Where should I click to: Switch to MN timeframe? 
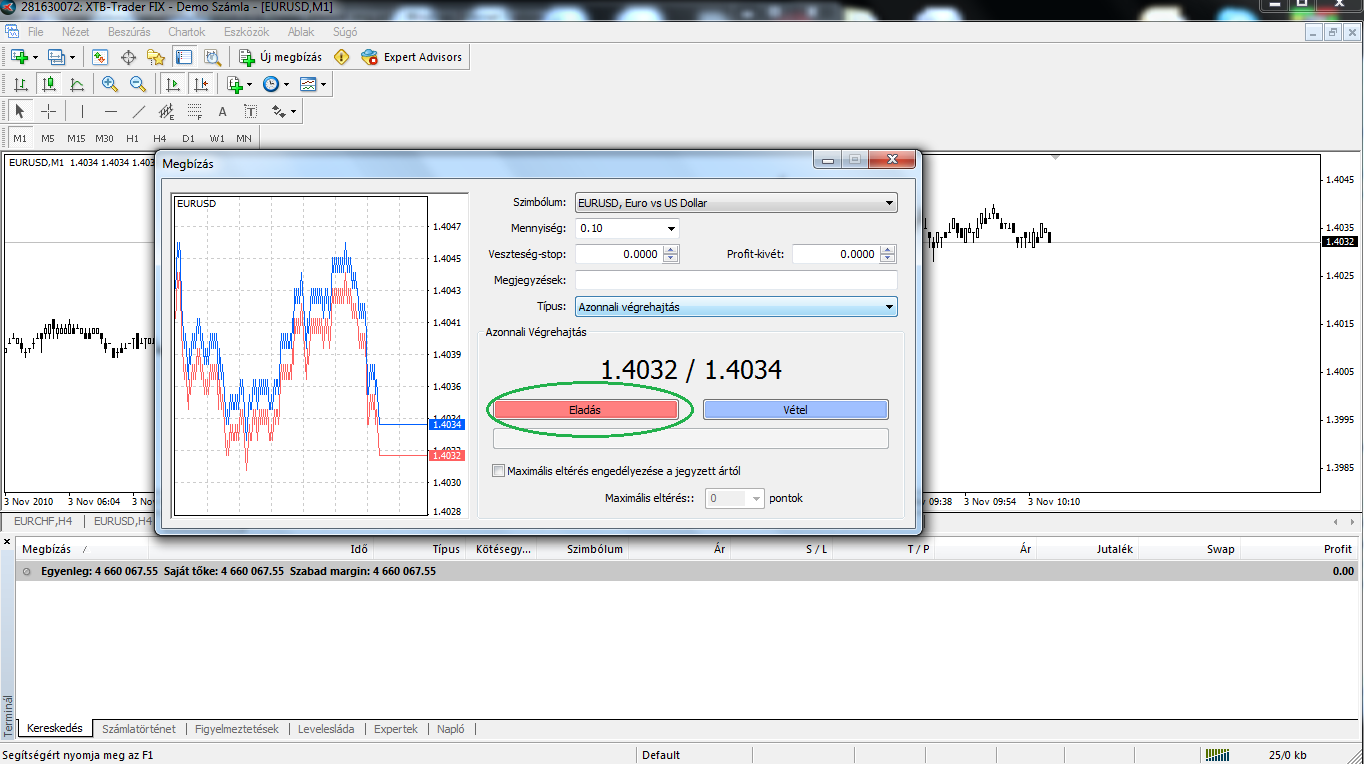tap(244, 138)
